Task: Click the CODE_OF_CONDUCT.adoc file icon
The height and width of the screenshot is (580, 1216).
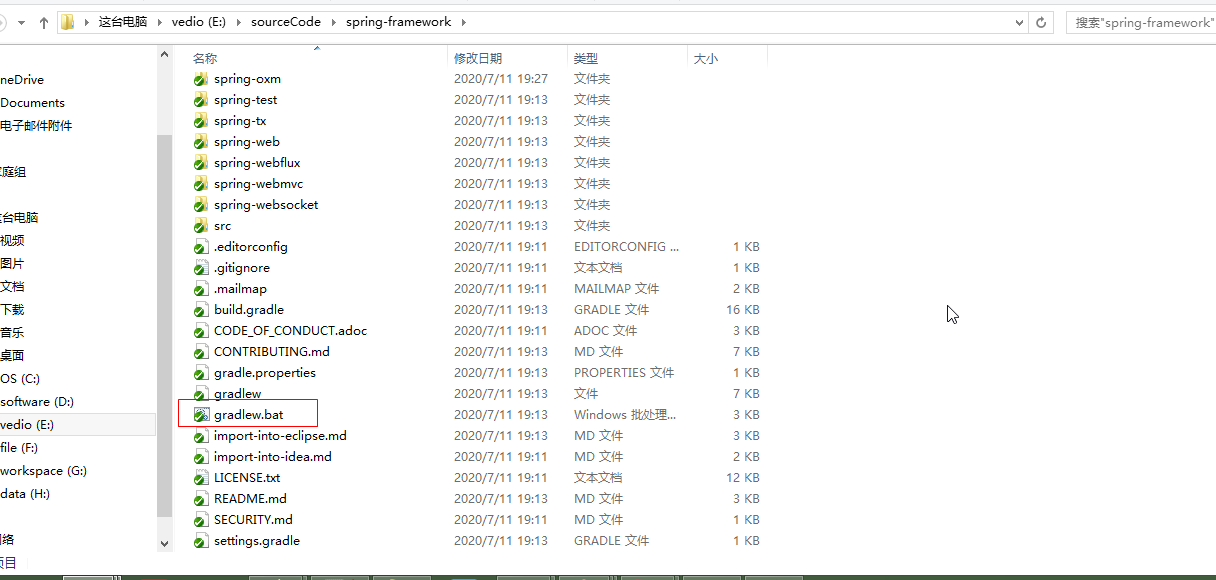Action: tap(201, 331)
